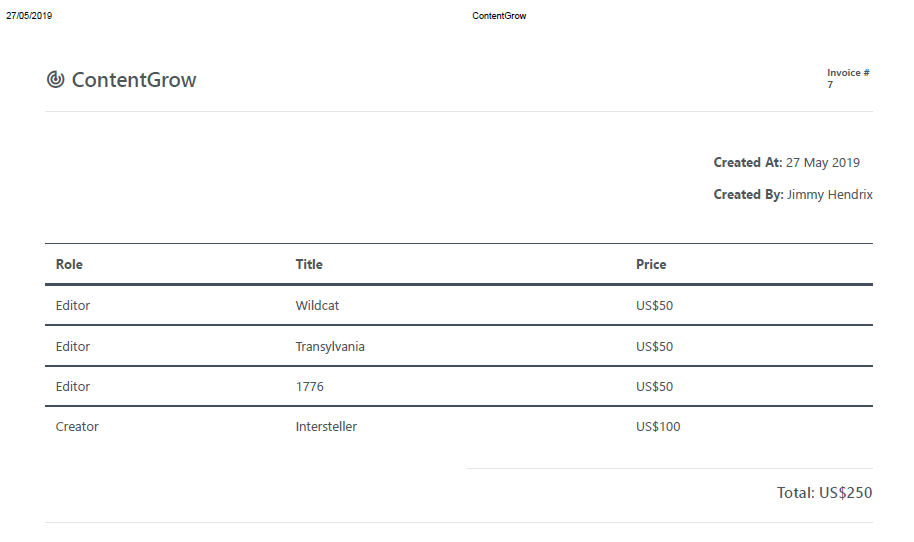Select the Intersteller title cell

326,427
